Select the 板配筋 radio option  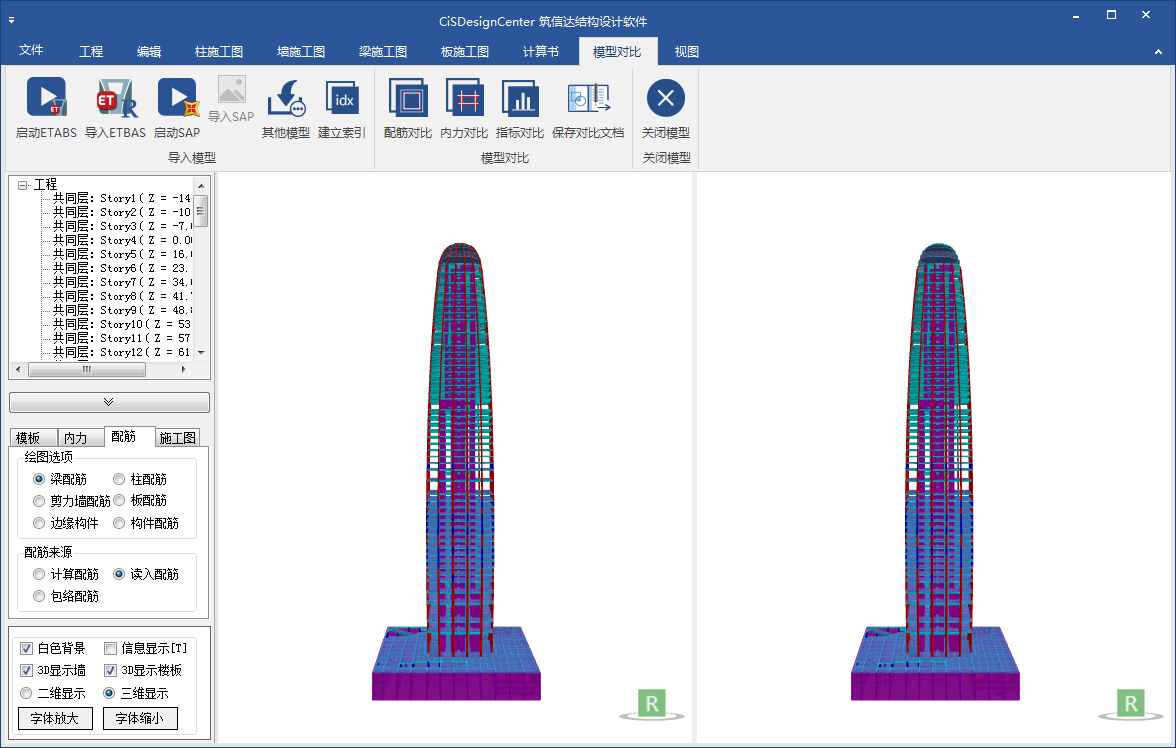tap(118, 500)
